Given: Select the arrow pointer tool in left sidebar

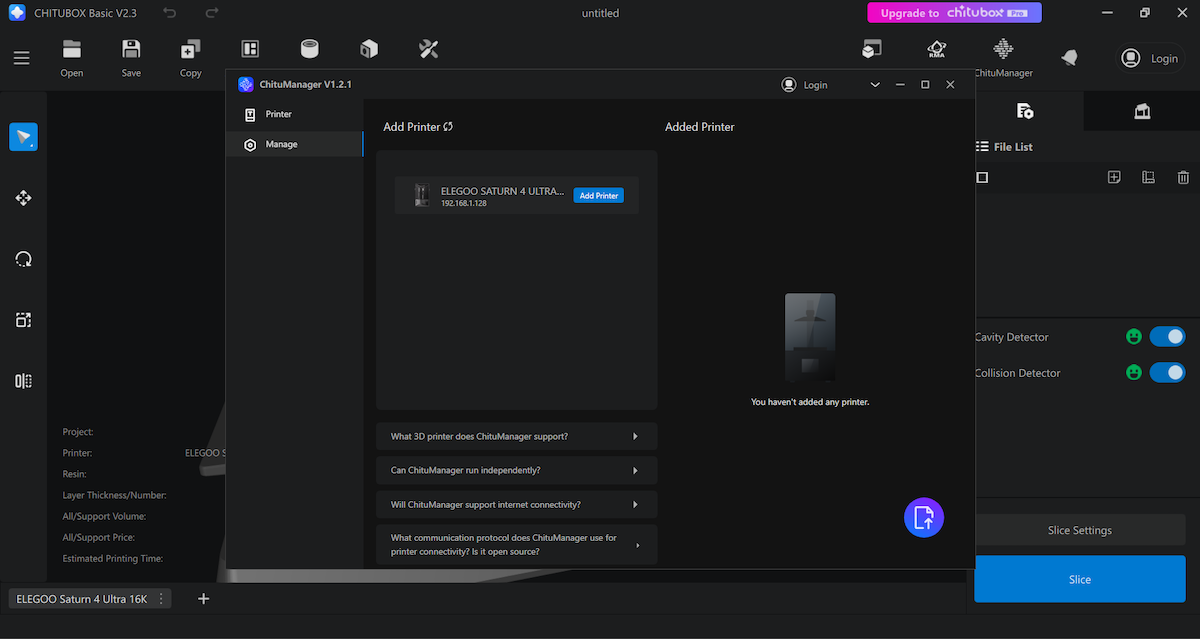Looking at the screenshot, I should tap(23, 137).
